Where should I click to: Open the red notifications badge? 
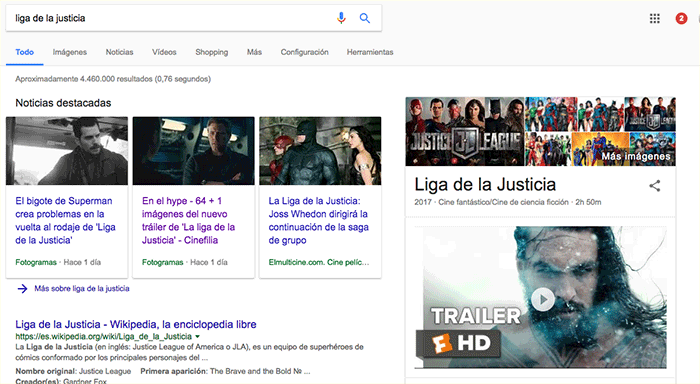coord(681,18)
